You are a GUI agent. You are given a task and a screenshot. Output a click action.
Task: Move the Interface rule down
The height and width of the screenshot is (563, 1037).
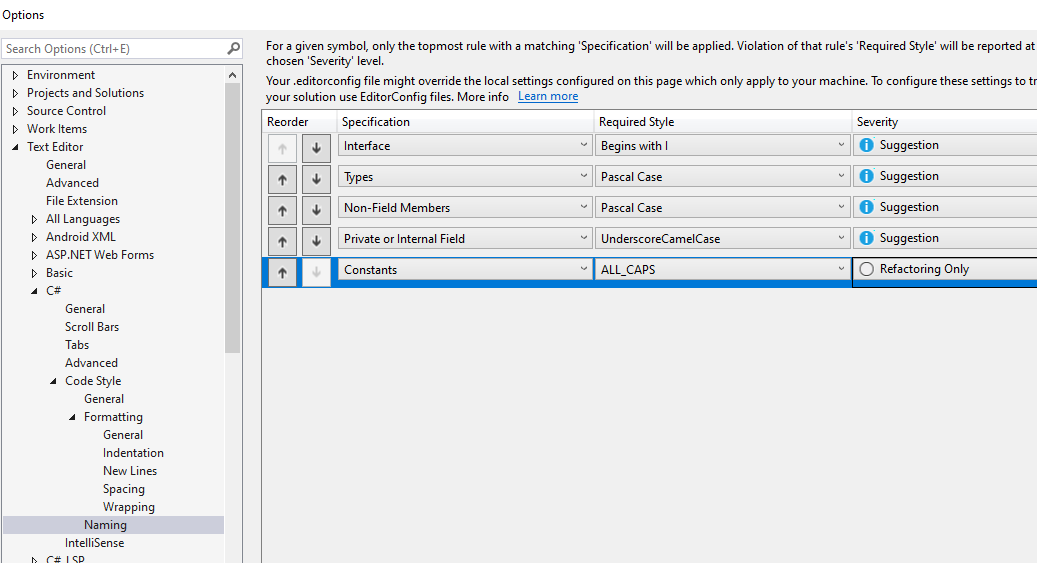(x=316, y=148)
